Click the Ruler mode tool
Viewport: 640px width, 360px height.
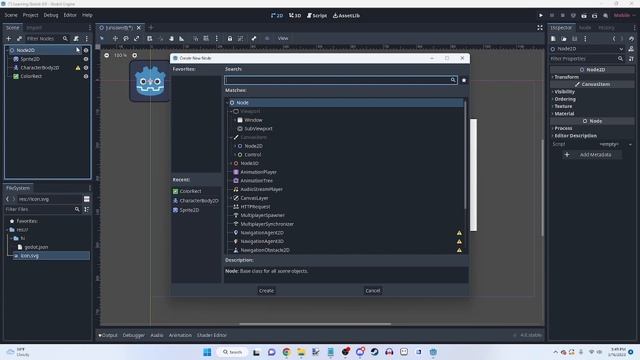tap(182, 38)
